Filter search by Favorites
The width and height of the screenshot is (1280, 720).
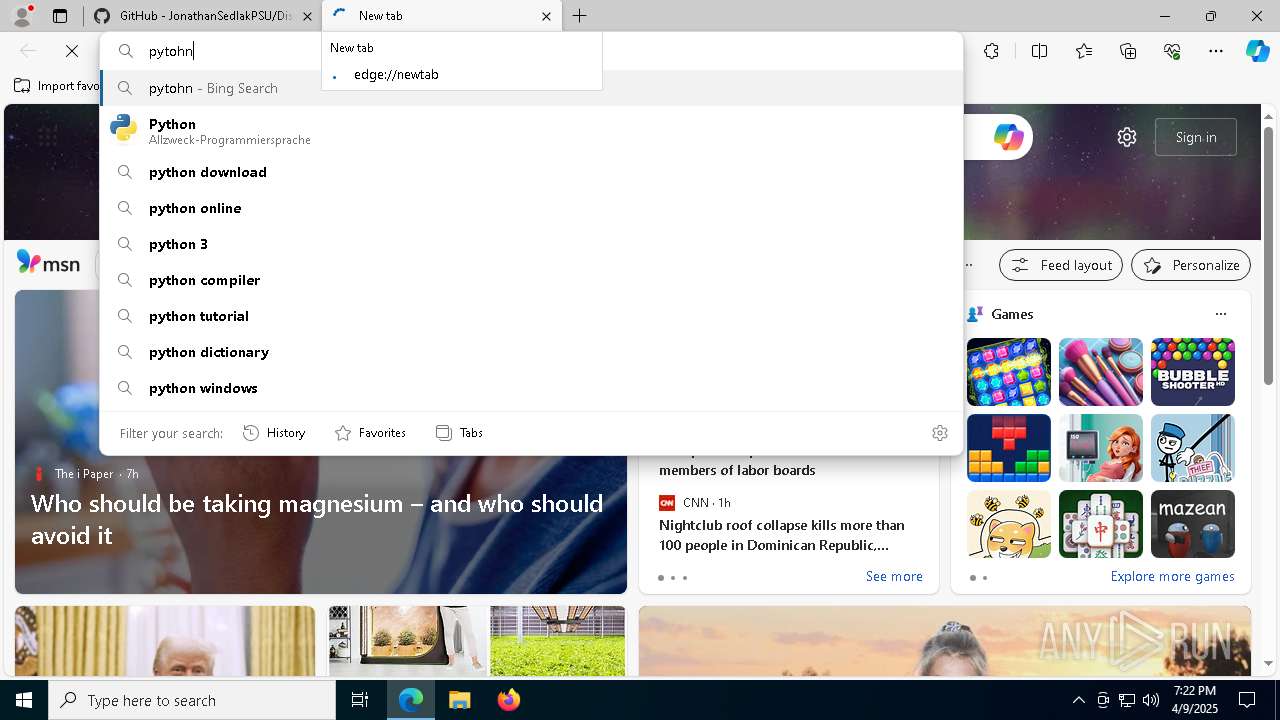coord(370,433)
